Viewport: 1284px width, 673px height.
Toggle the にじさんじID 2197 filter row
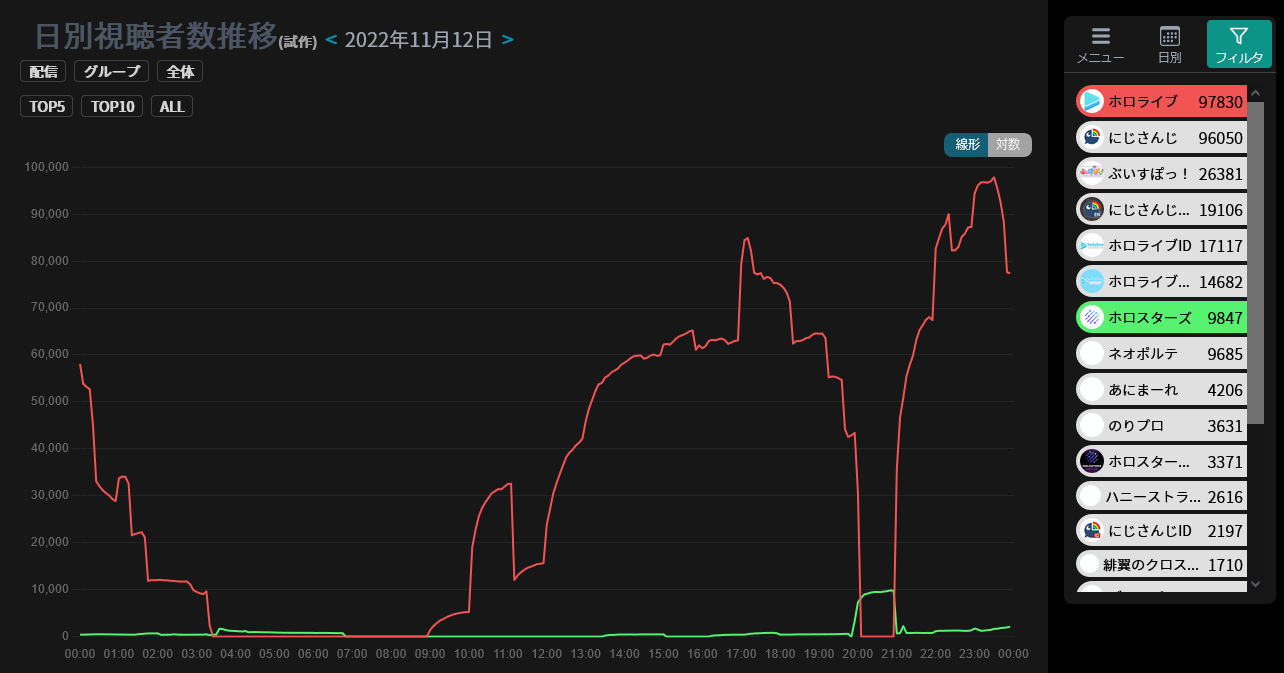[x=1161, y=530]
